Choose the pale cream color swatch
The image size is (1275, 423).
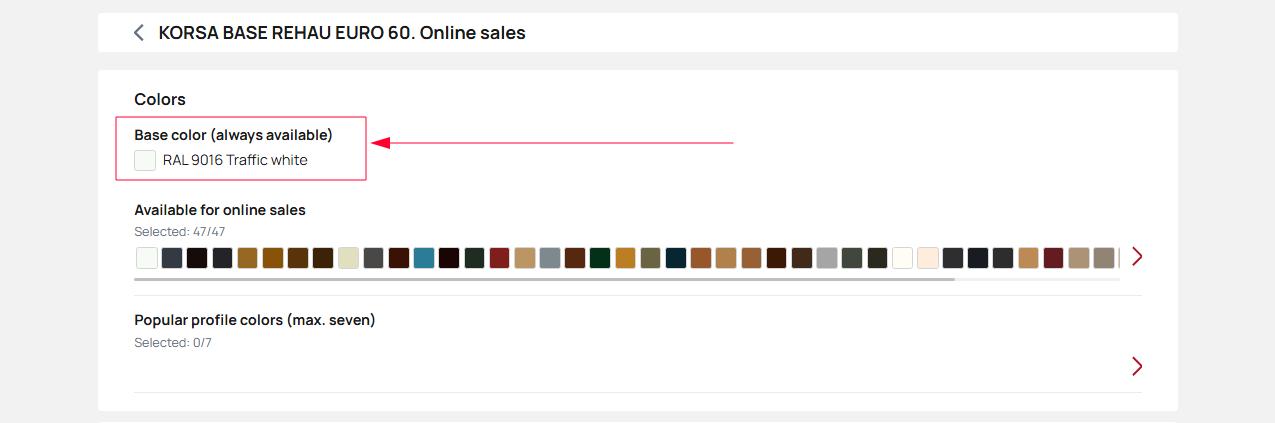tap(348, 257)
